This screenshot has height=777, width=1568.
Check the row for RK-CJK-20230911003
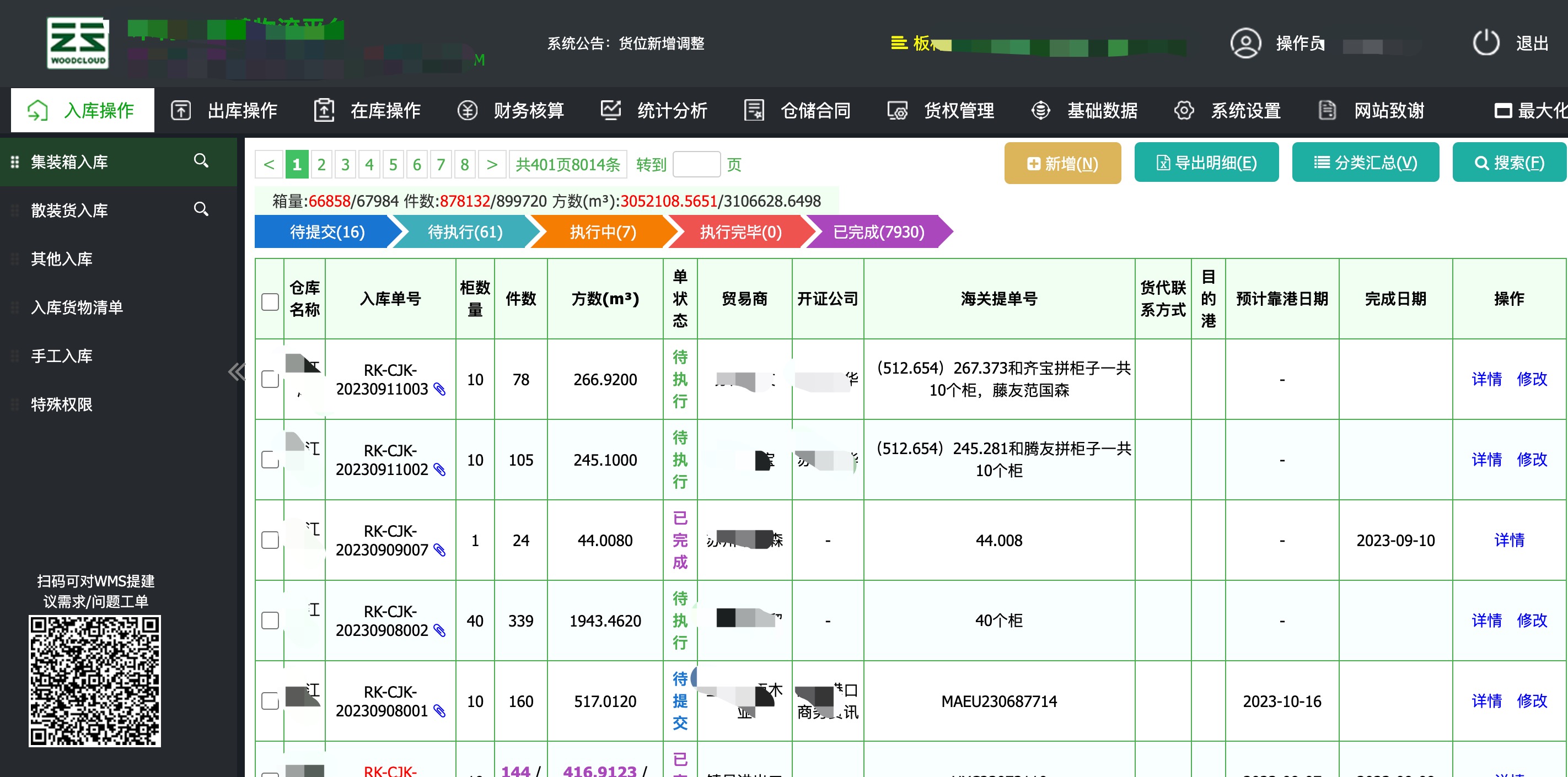click(270, 379)
